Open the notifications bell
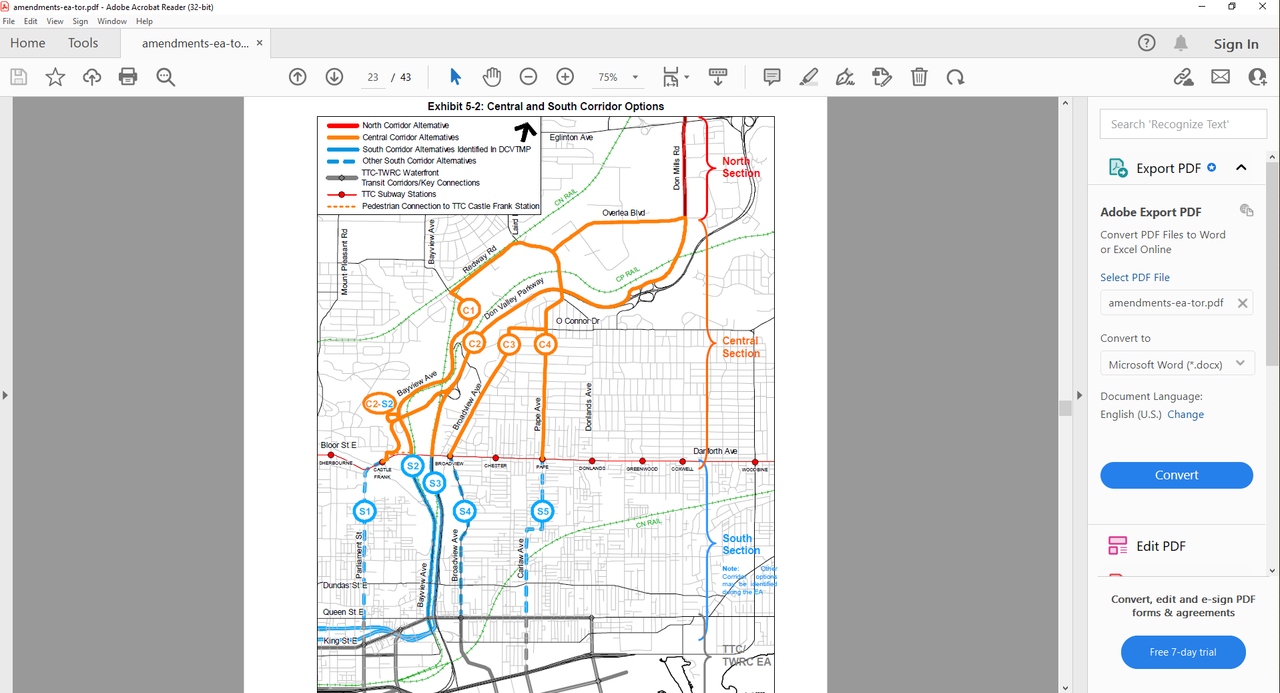The width and height of the screenshot is (1280, 693). [x=1181, y=43]
